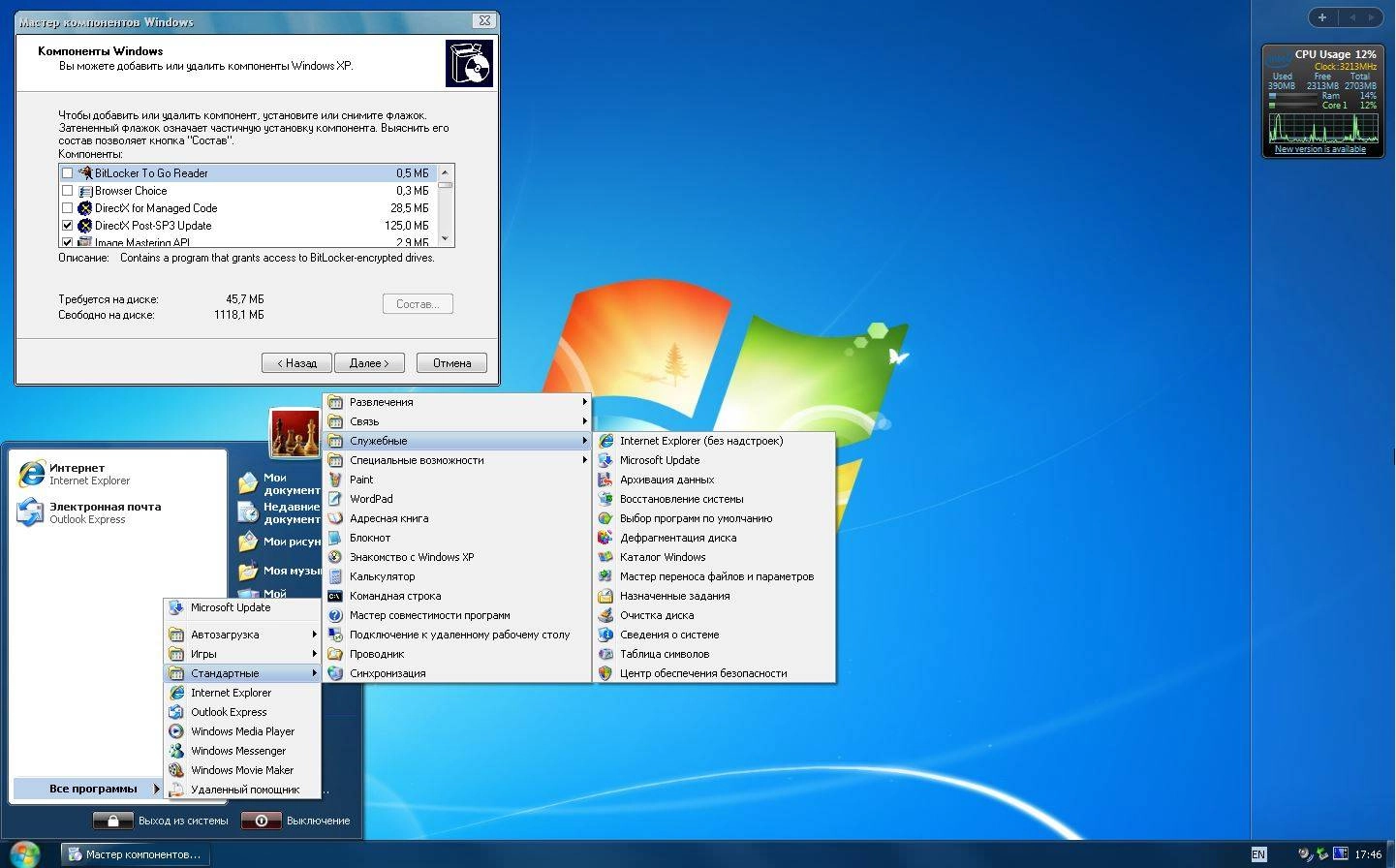
Task: Open the WordPad icon
Action: click(x=335, y=499)
